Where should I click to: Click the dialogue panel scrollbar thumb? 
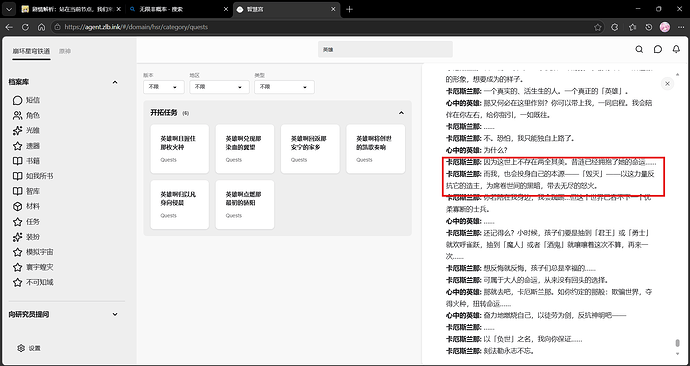coord(677,343)
